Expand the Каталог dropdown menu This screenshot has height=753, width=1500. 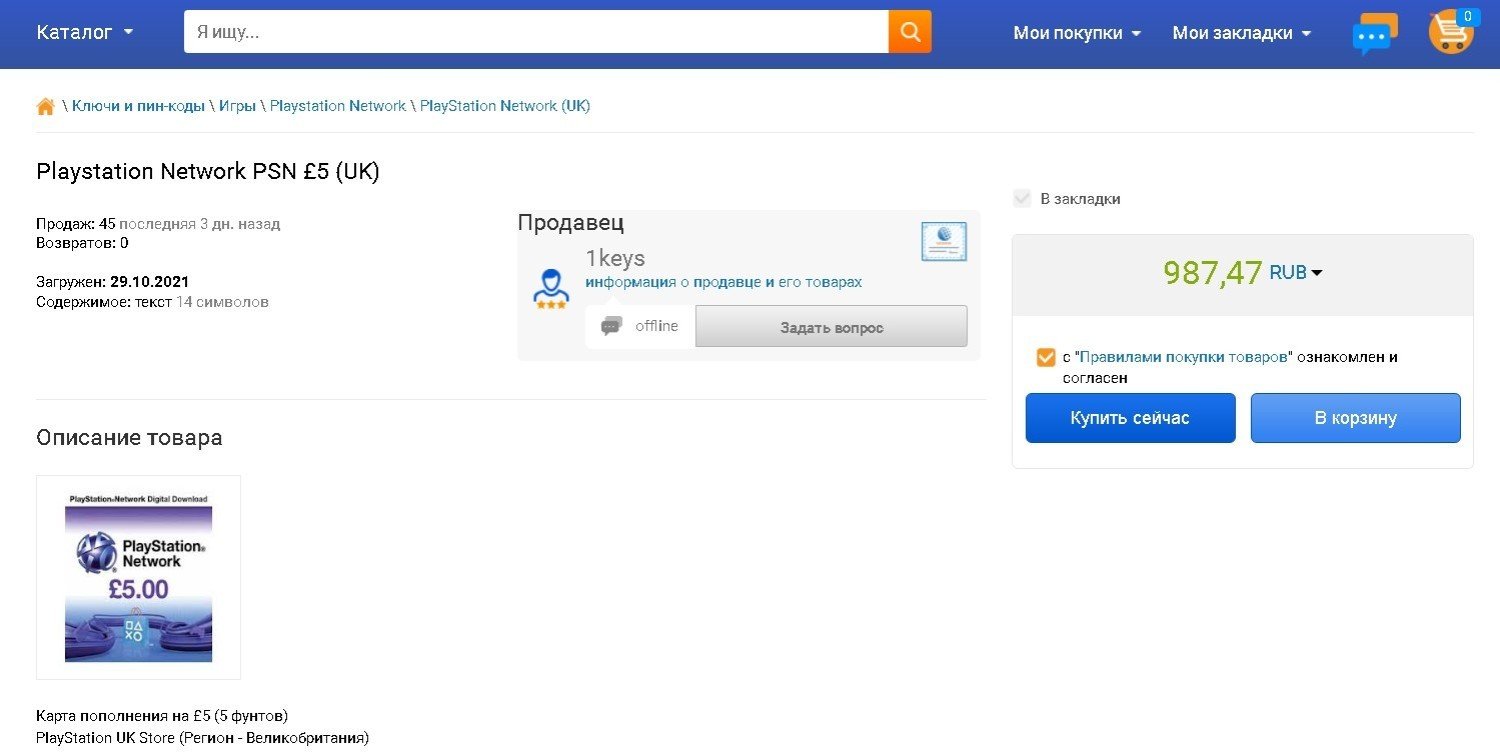85,32
